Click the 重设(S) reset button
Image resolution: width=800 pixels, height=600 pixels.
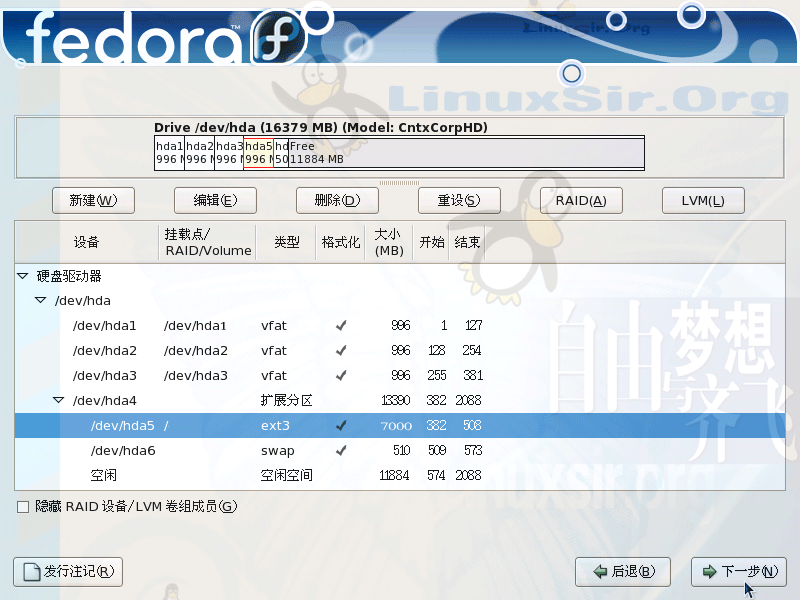(459, 201)
